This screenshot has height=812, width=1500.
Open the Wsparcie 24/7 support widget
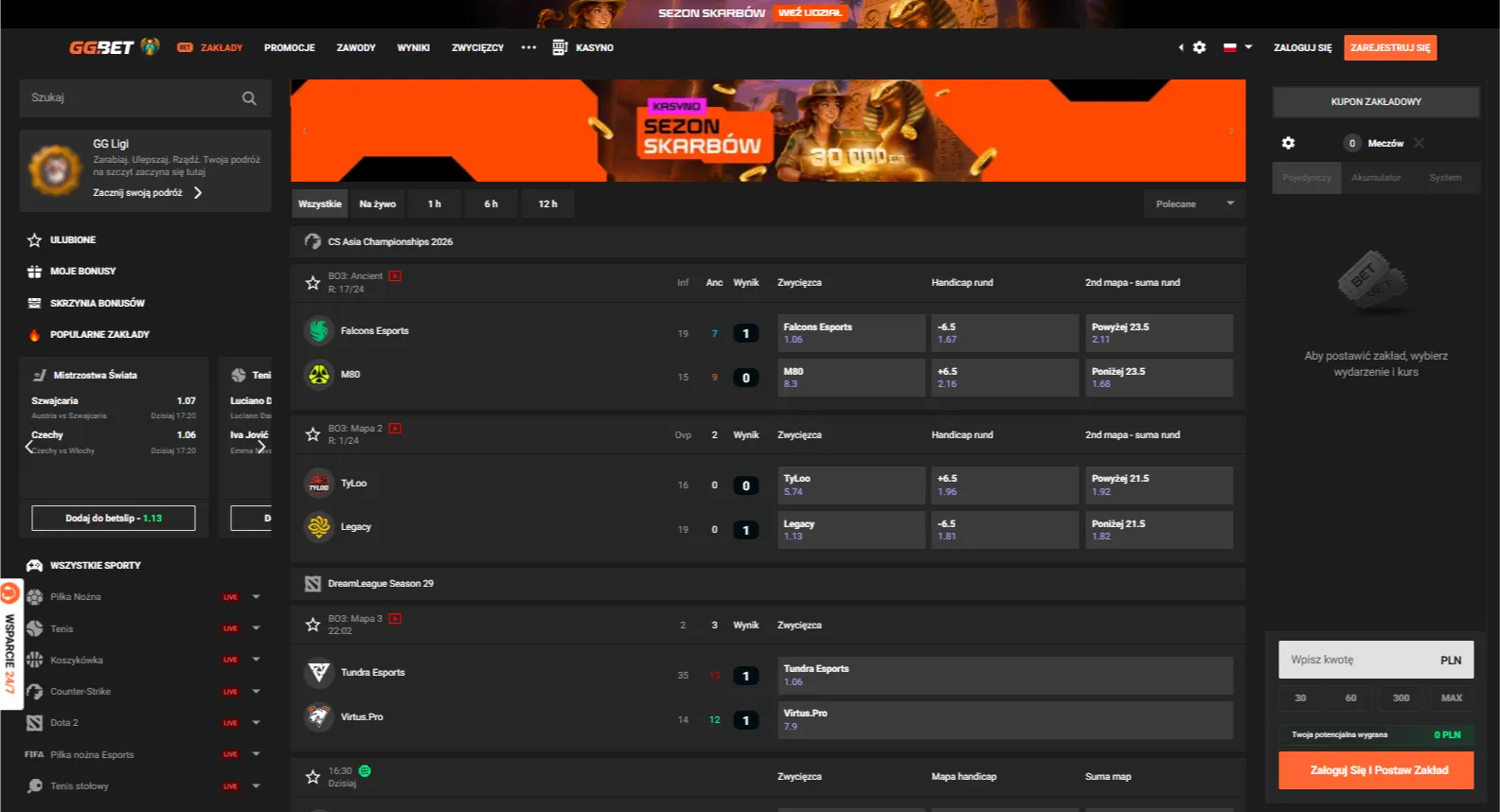click(x=10, y=644)
